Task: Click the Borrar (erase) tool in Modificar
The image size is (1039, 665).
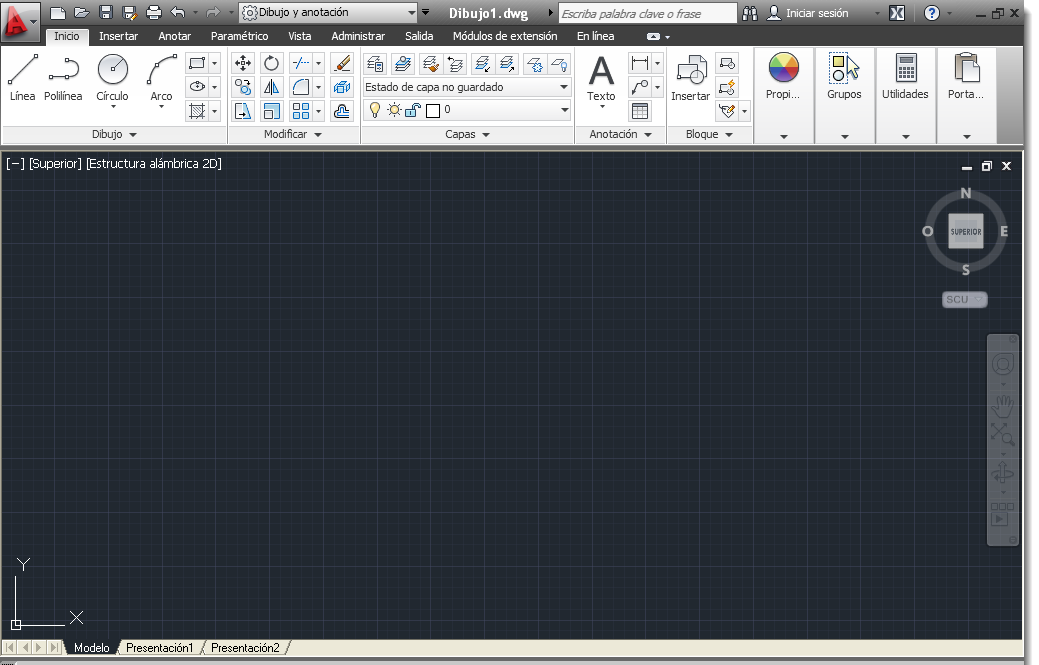Action: (340, 63)
